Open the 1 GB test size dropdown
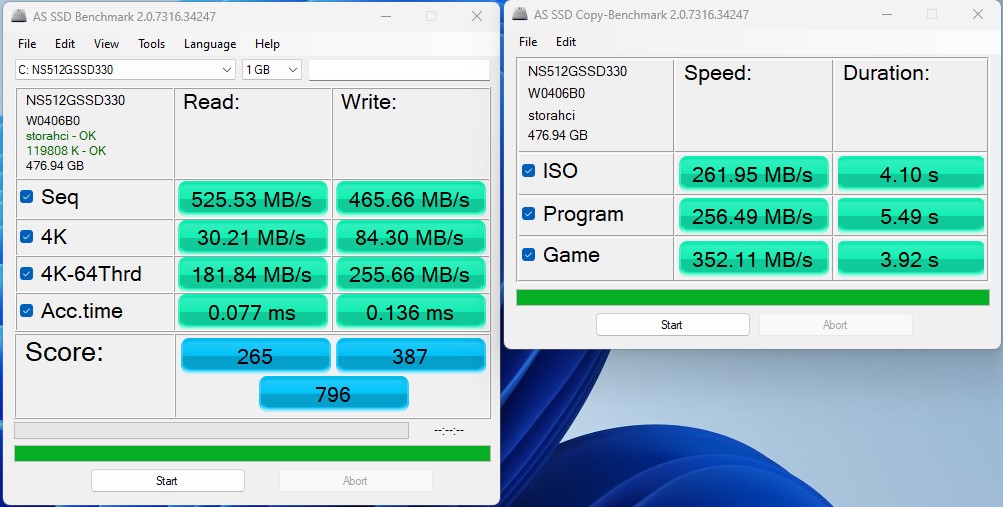 [272, 70]
